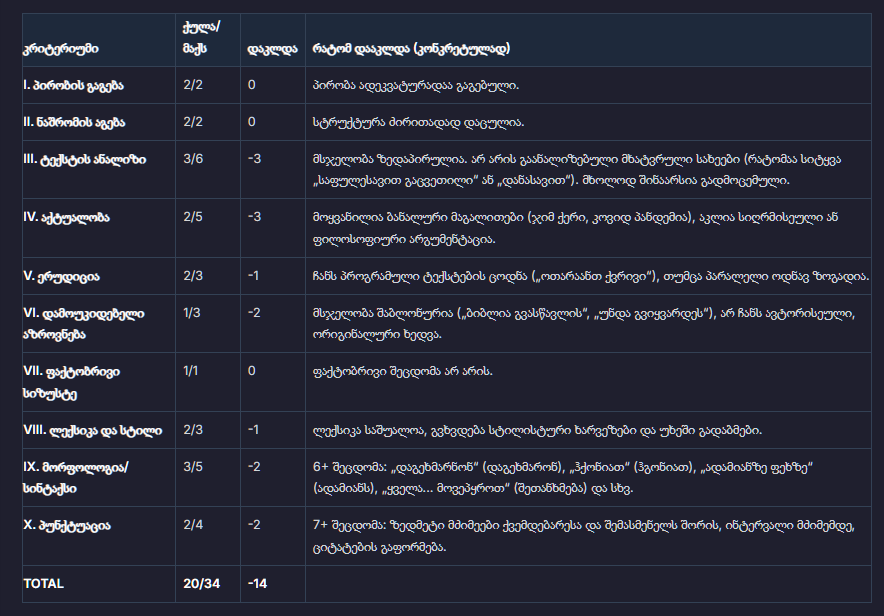Screen dimensions: 884x616
Task: Select the "ქულა/მაქს" column header
Action: click(198, 40)
